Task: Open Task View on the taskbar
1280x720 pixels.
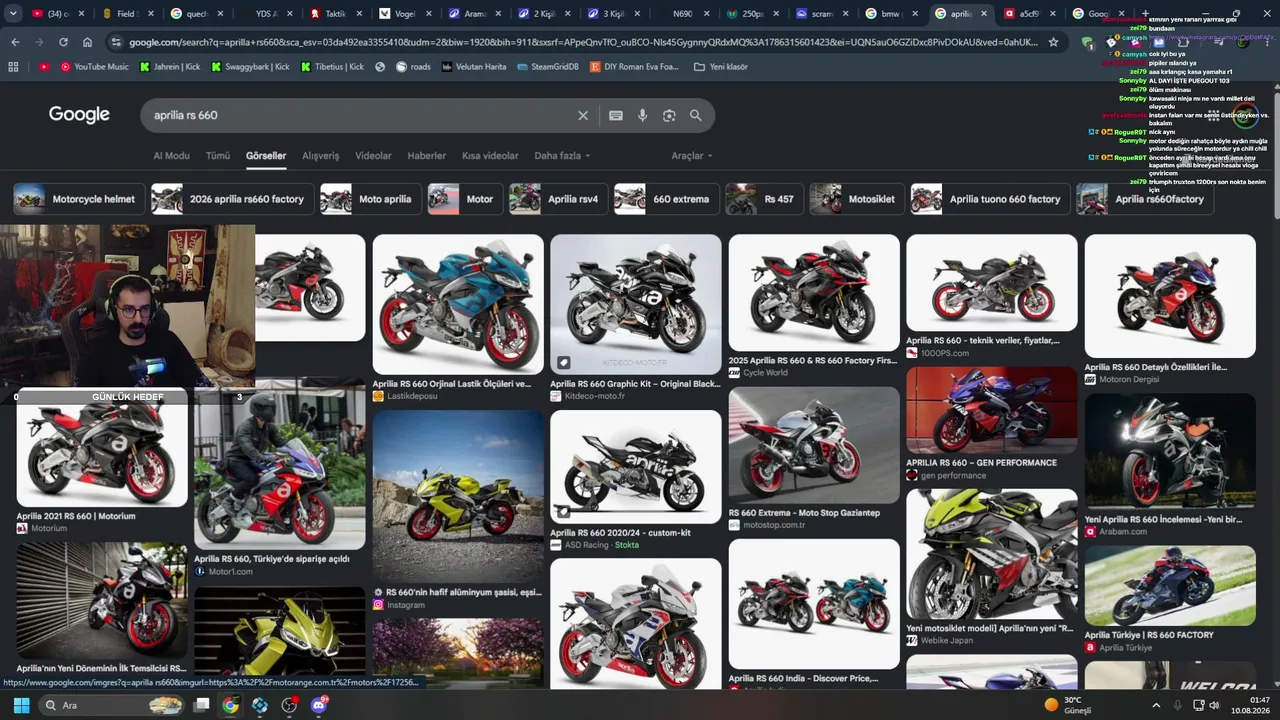Action: point(201,705)
